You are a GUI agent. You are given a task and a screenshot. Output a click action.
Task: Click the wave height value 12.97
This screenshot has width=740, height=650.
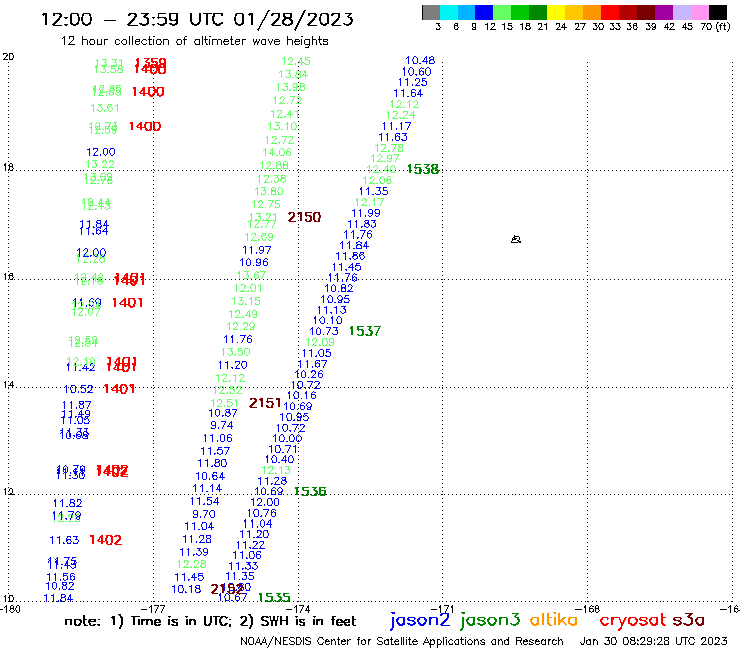tap(385, 159)
